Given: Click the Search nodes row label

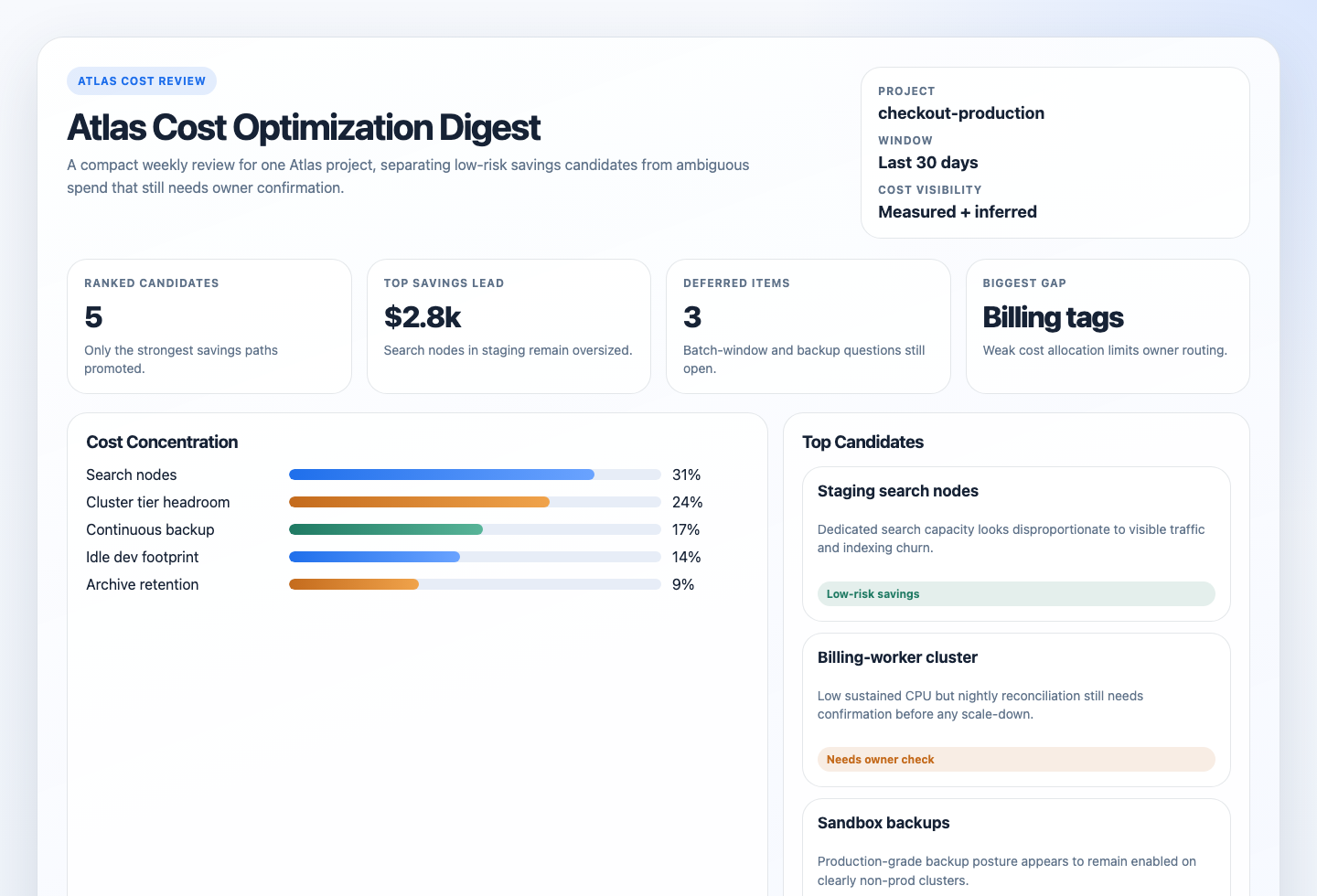Looking at the screenshot, I should point(132,475).
